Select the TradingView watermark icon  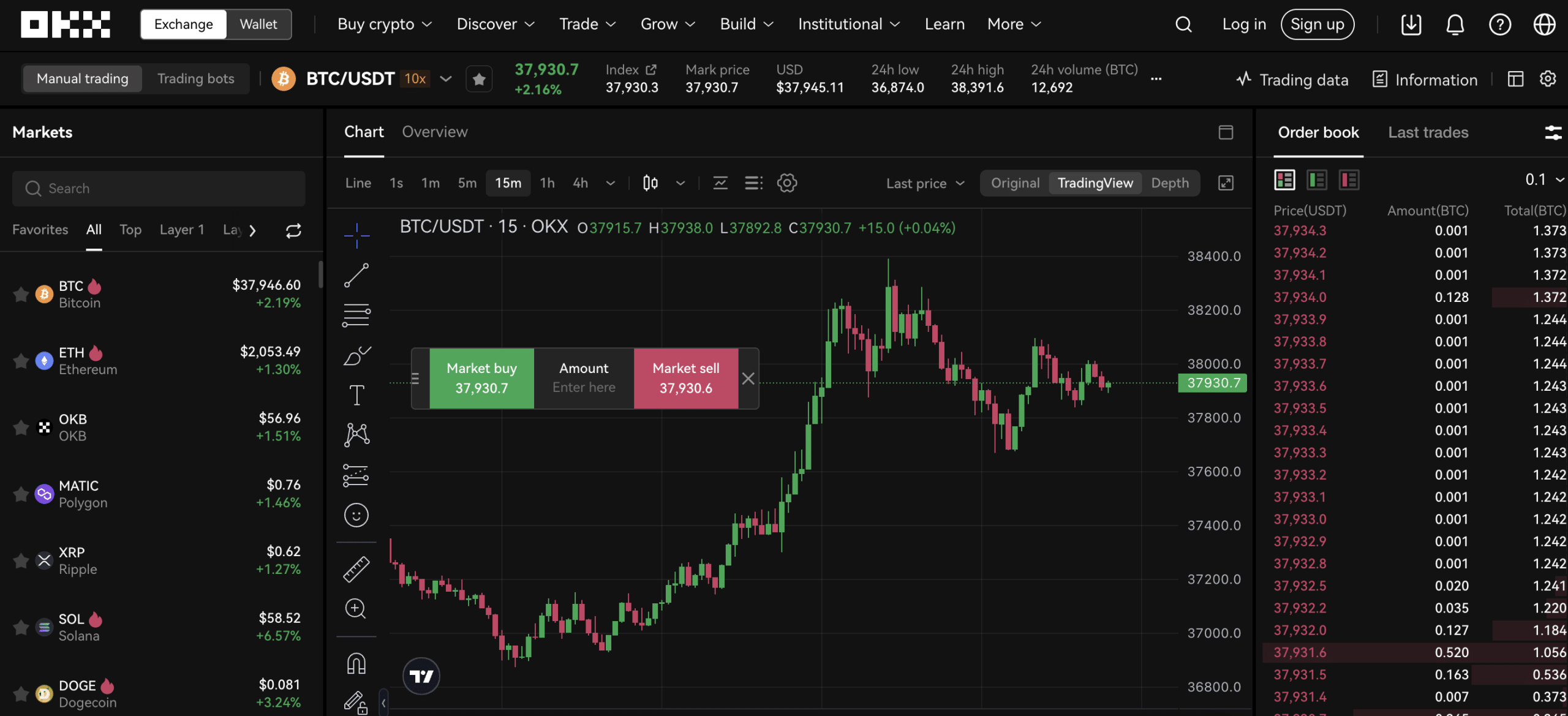421,675
